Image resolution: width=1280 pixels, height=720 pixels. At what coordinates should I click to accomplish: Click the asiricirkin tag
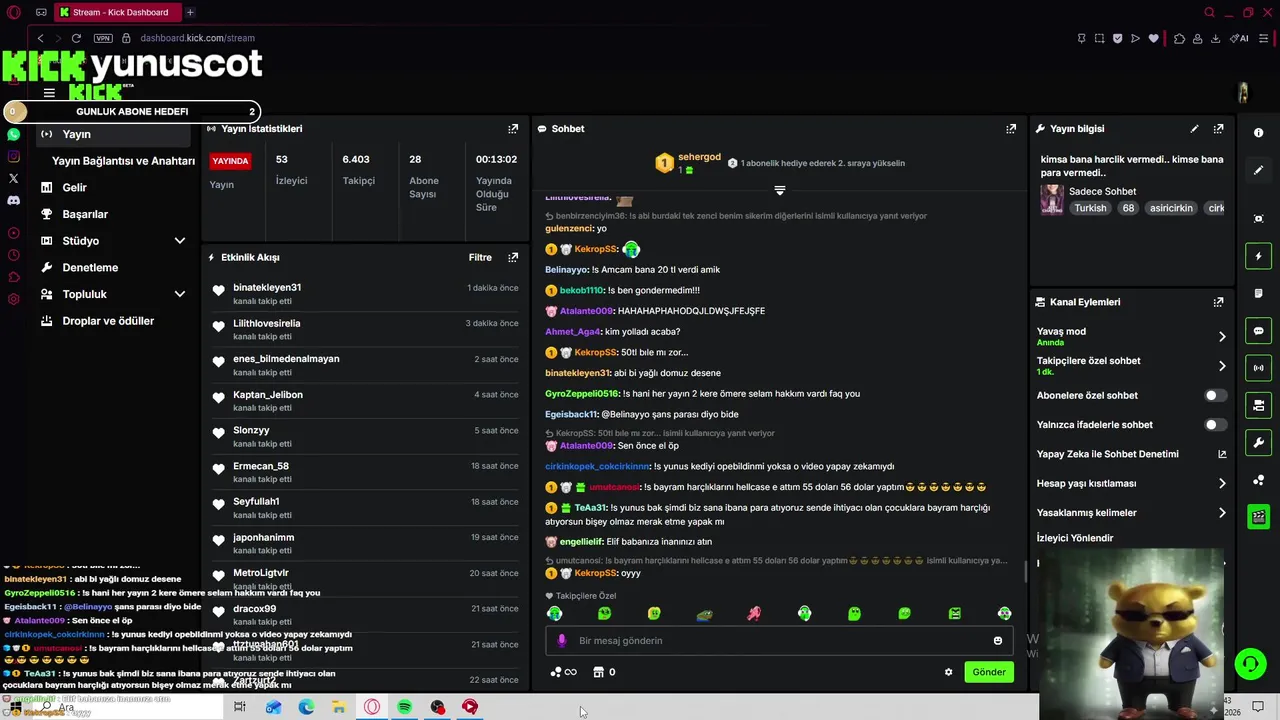pos(1171,208)
